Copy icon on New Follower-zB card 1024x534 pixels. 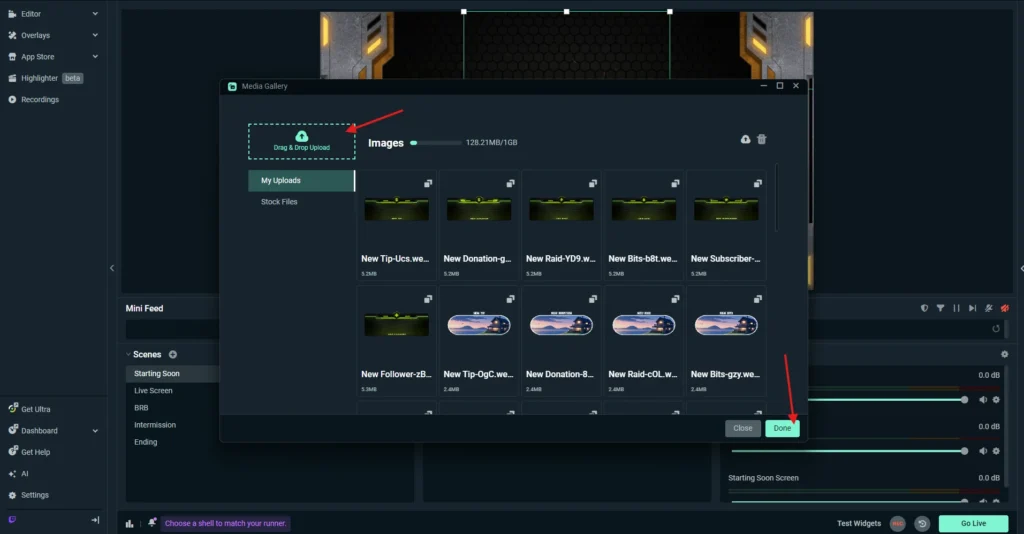click(x=428, y=299)
